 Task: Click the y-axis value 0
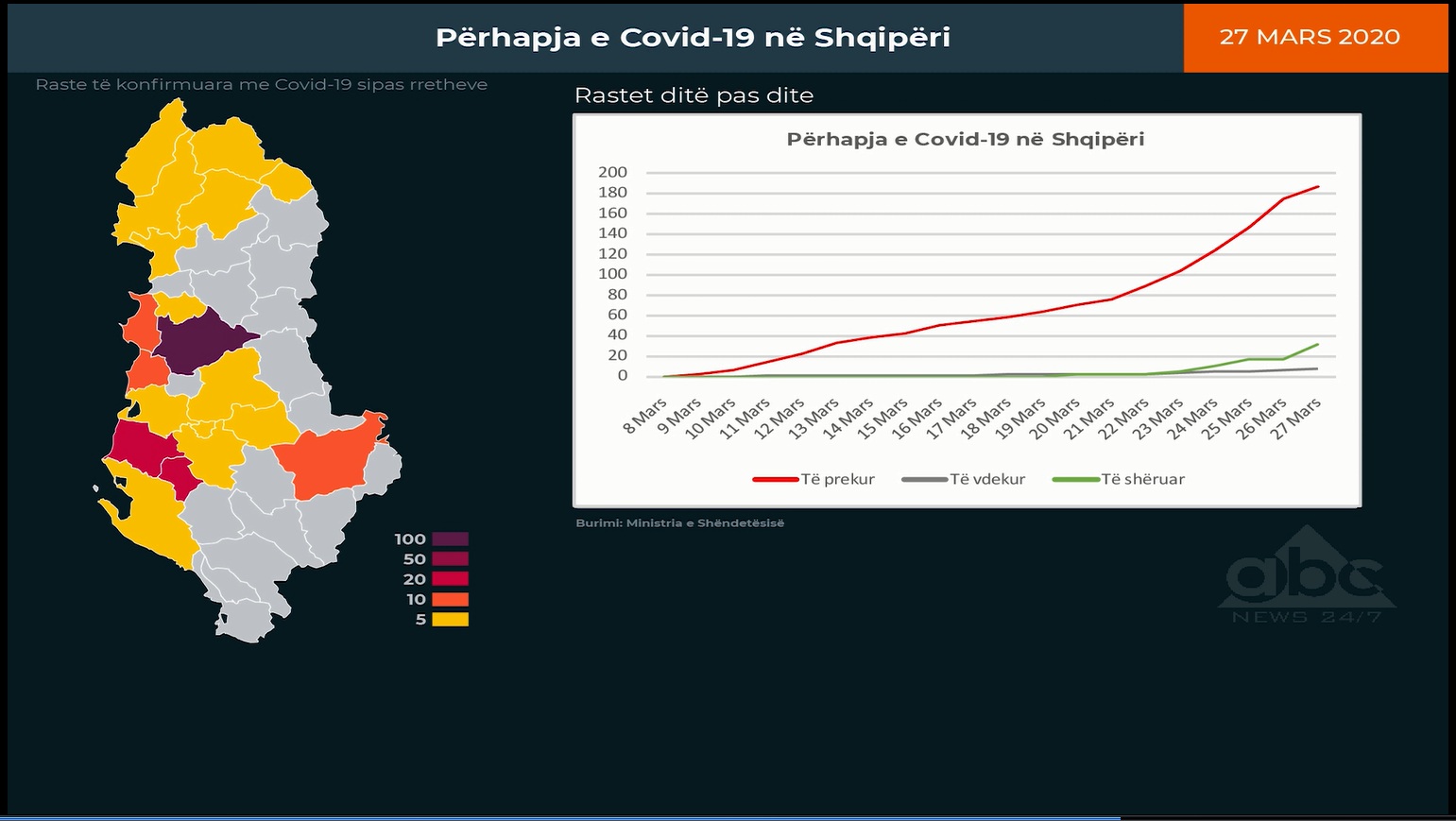click(x=623, y=376)
